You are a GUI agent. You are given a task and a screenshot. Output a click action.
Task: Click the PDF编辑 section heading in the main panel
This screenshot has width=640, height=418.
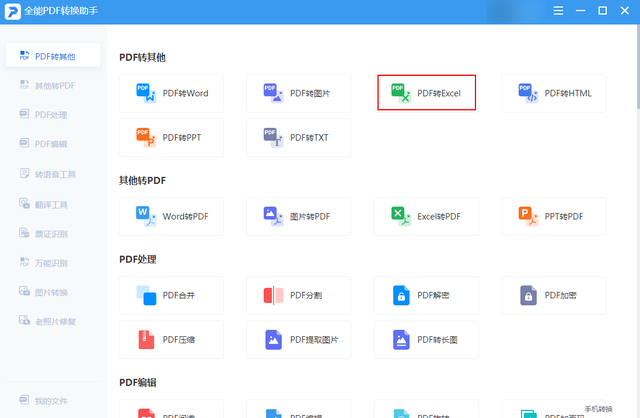point(138,382)
